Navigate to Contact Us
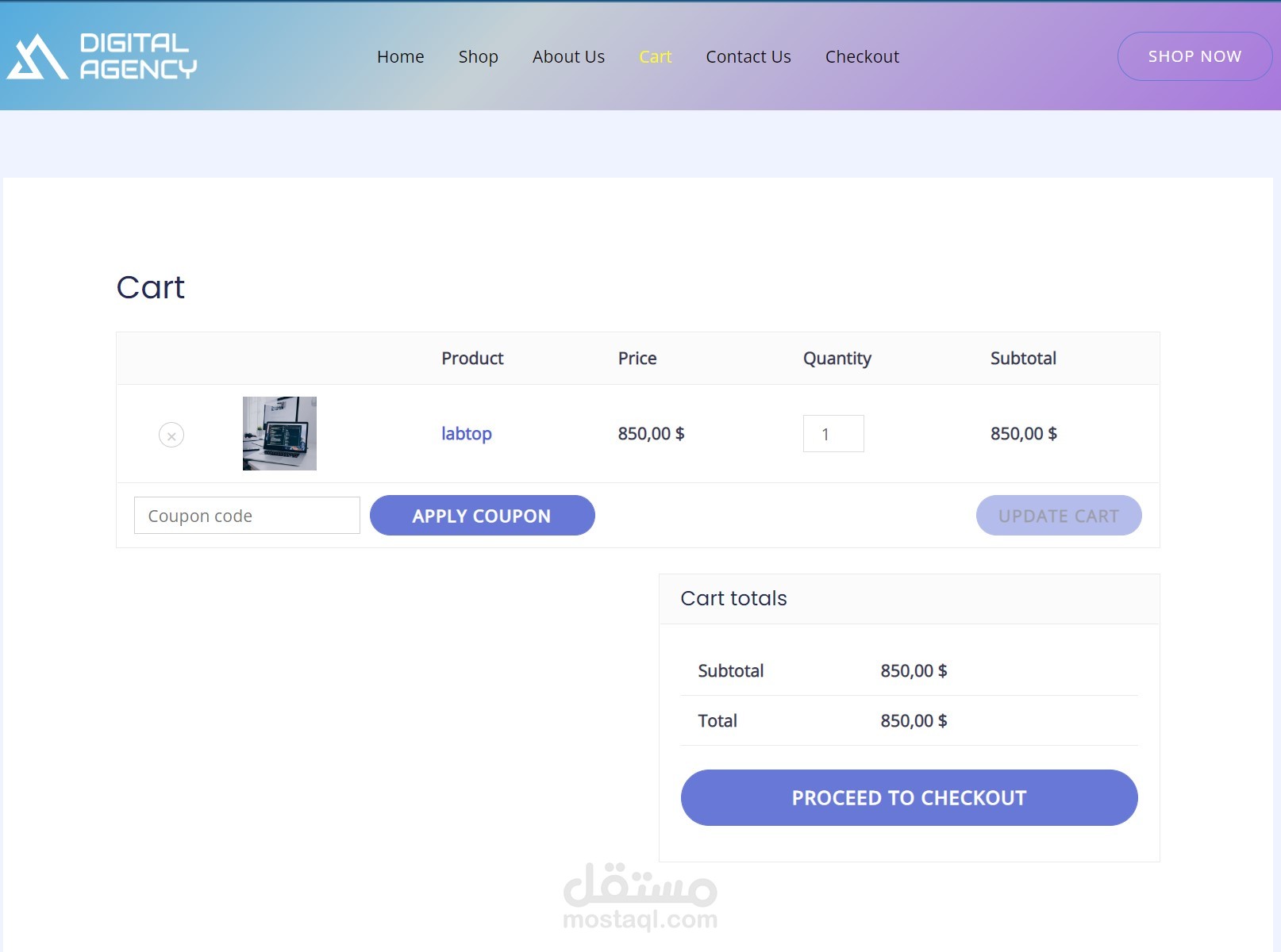This screenshot has width=1281, height=952. pyautogui.click(x=748, y=56)
